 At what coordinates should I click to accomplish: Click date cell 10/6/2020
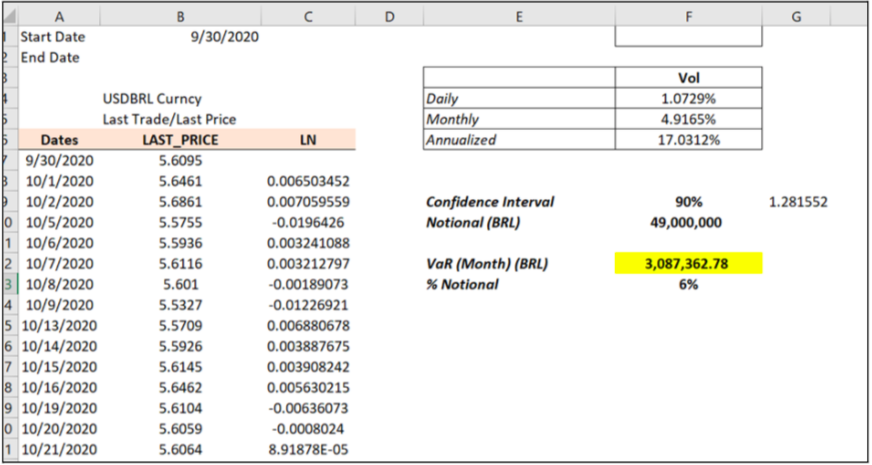pos(60,243)
